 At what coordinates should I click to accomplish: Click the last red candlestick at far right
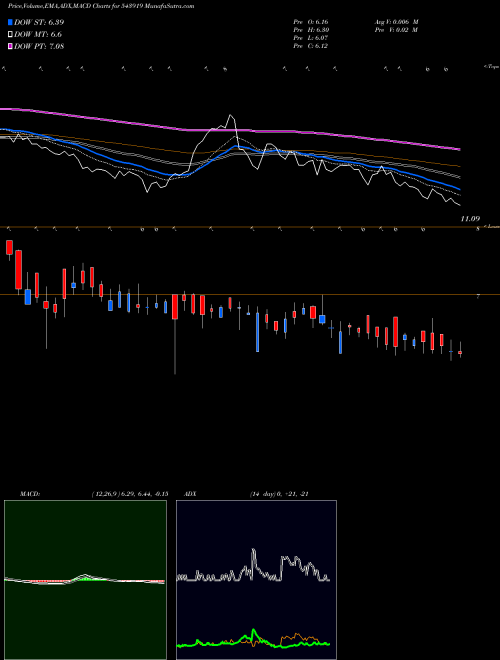pos(460,352)
